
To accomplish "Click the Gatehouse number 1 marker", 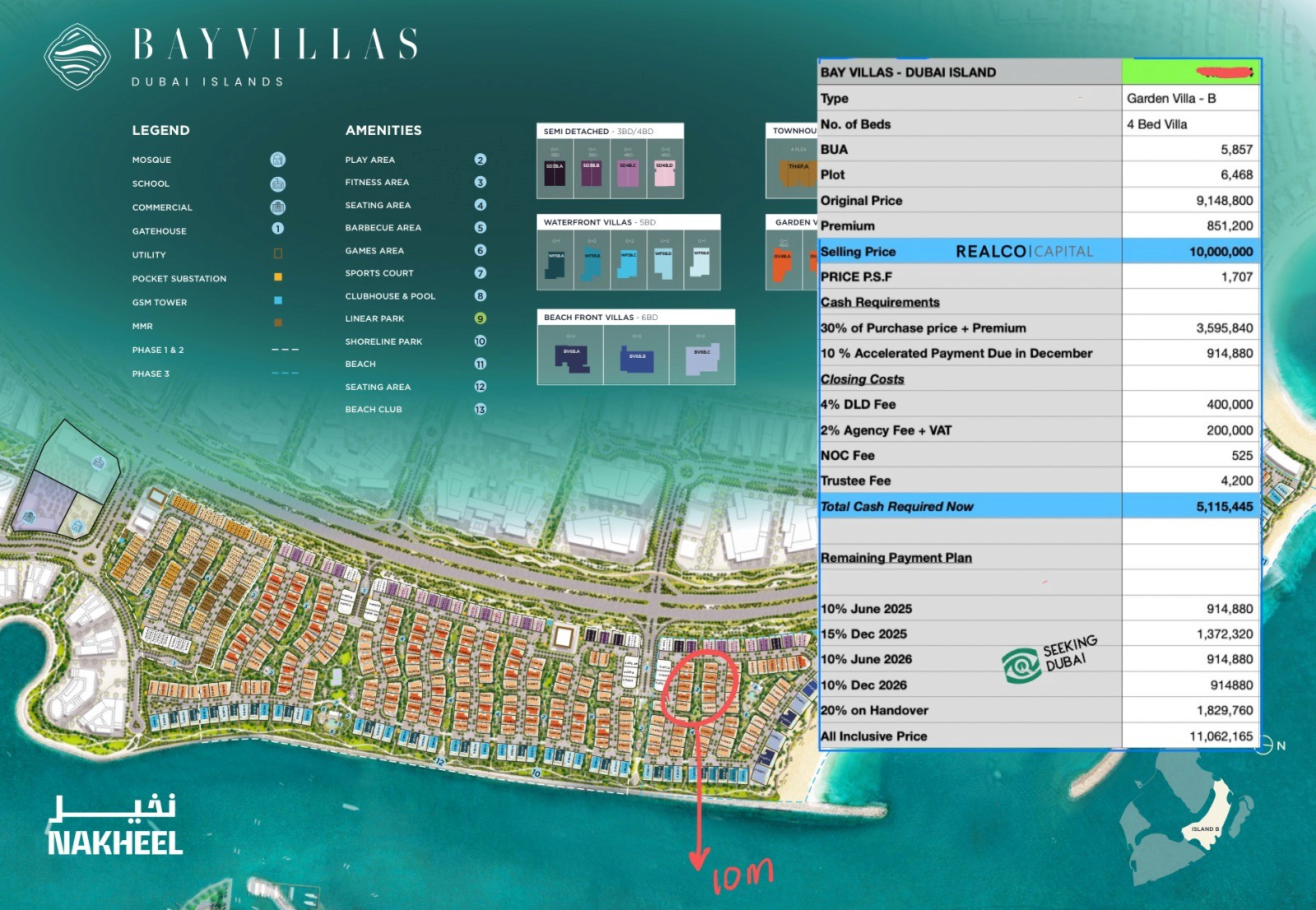I will click(278, 229).
